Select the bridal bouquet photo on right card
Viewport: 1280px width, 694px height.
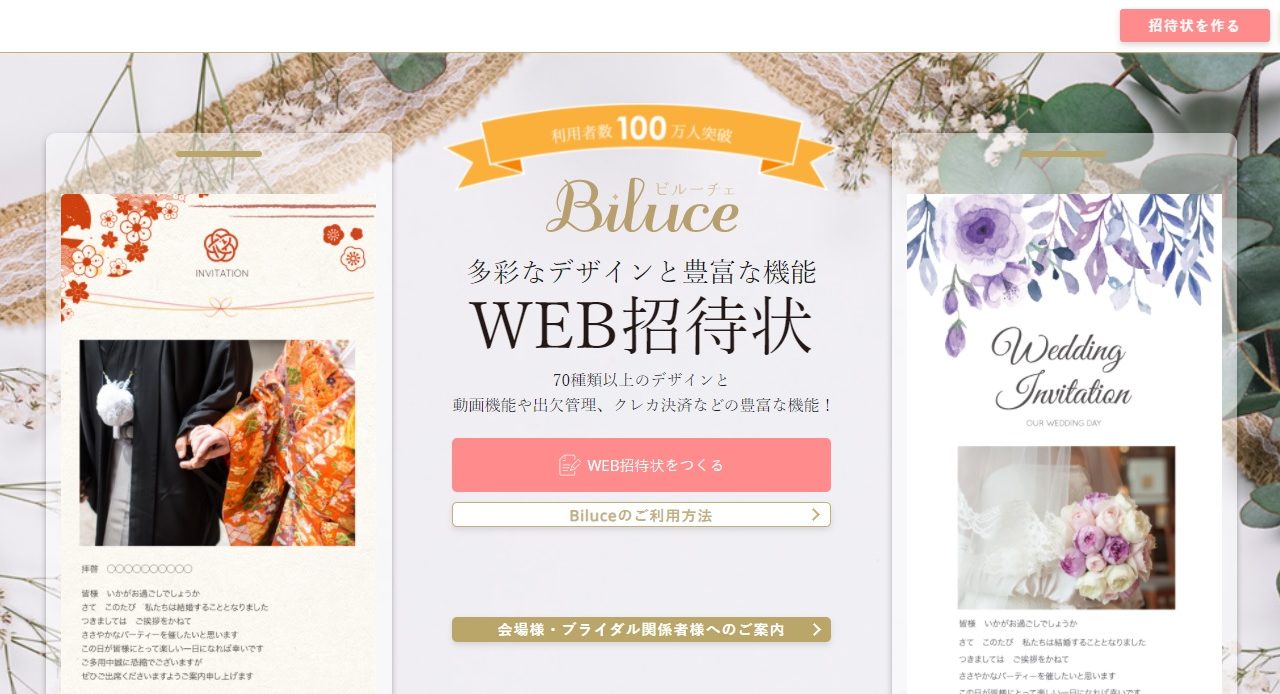click(1066, 527)
